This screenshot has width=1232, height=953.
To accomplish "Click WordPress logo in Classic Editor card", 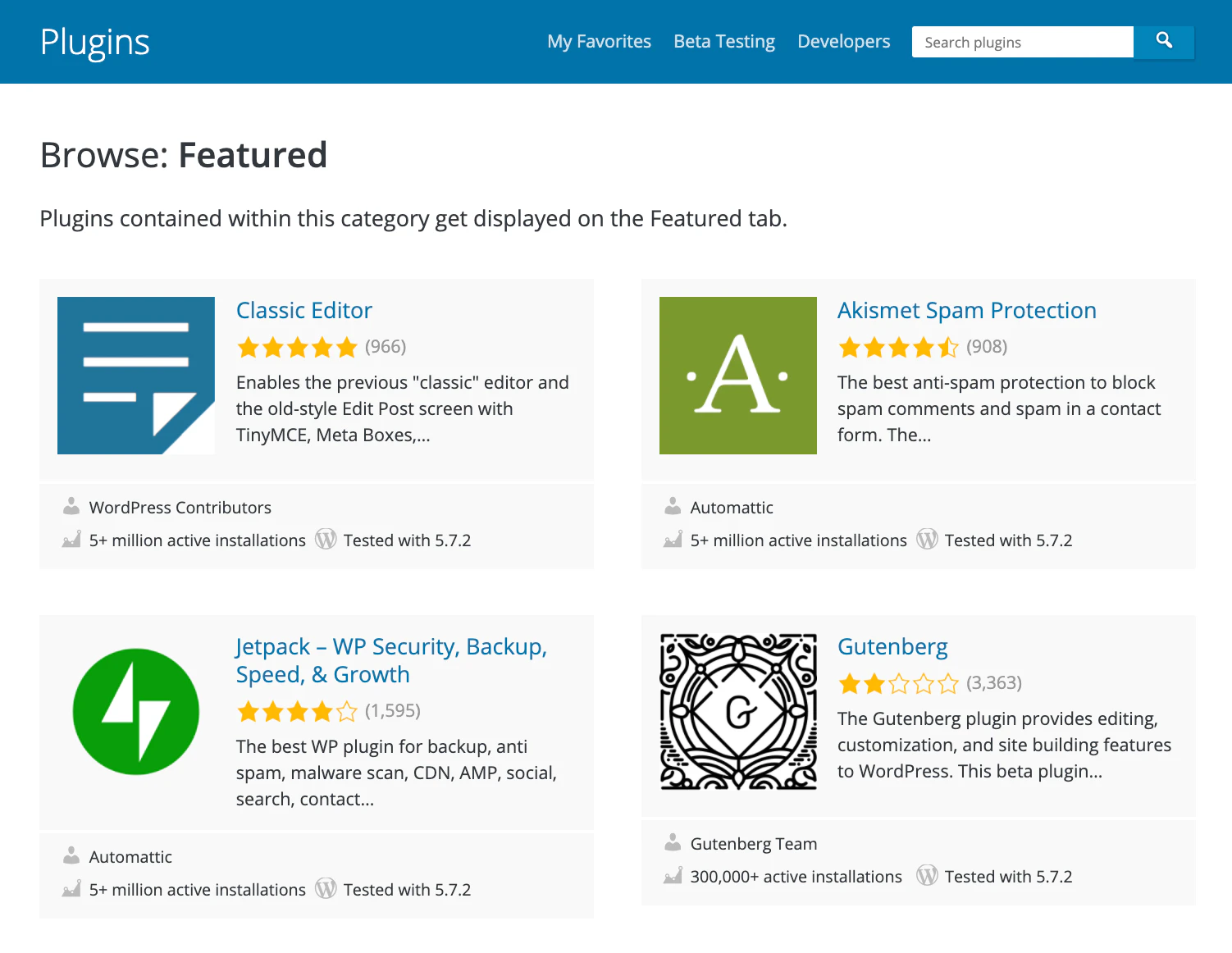I will pyautogui.click(x=326, y=539).
